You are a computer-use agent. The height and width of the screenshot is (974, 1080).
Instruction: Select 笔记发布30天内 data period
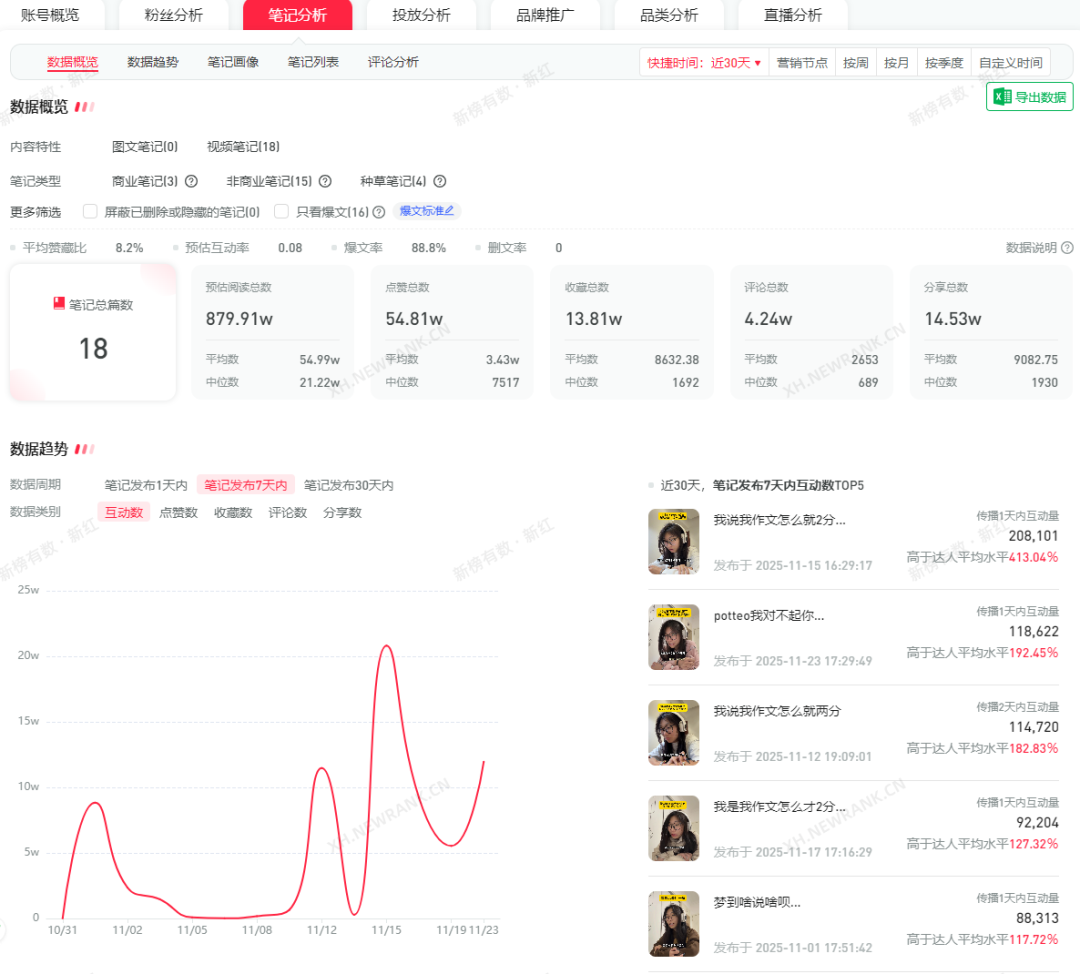[348, 486]
